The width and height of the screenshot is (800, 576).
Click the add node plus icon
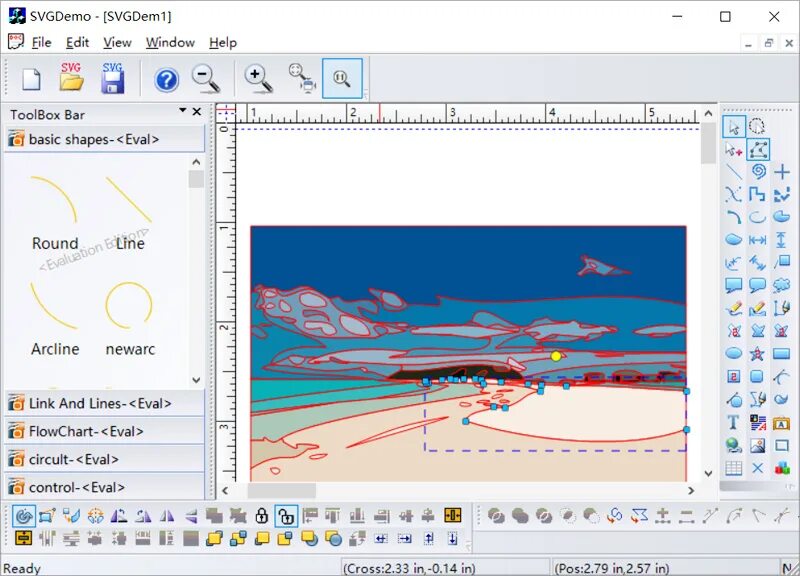663,516
